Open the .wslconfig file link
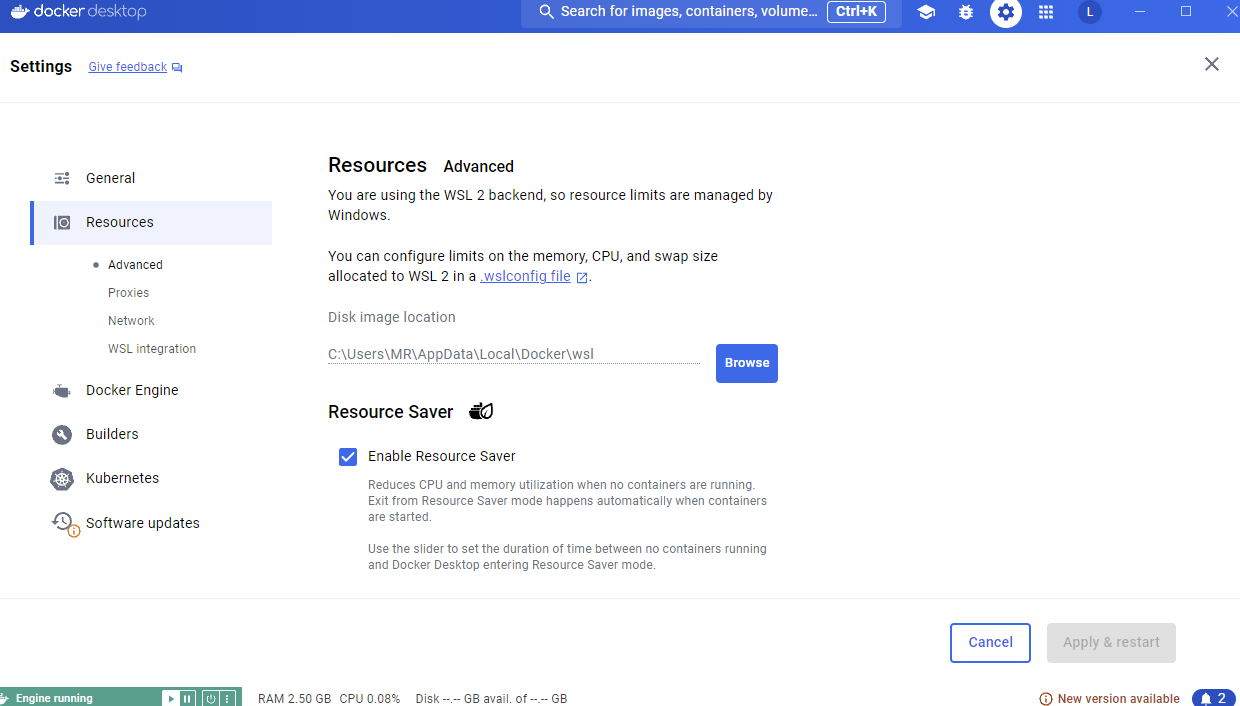 coord(526,276)
